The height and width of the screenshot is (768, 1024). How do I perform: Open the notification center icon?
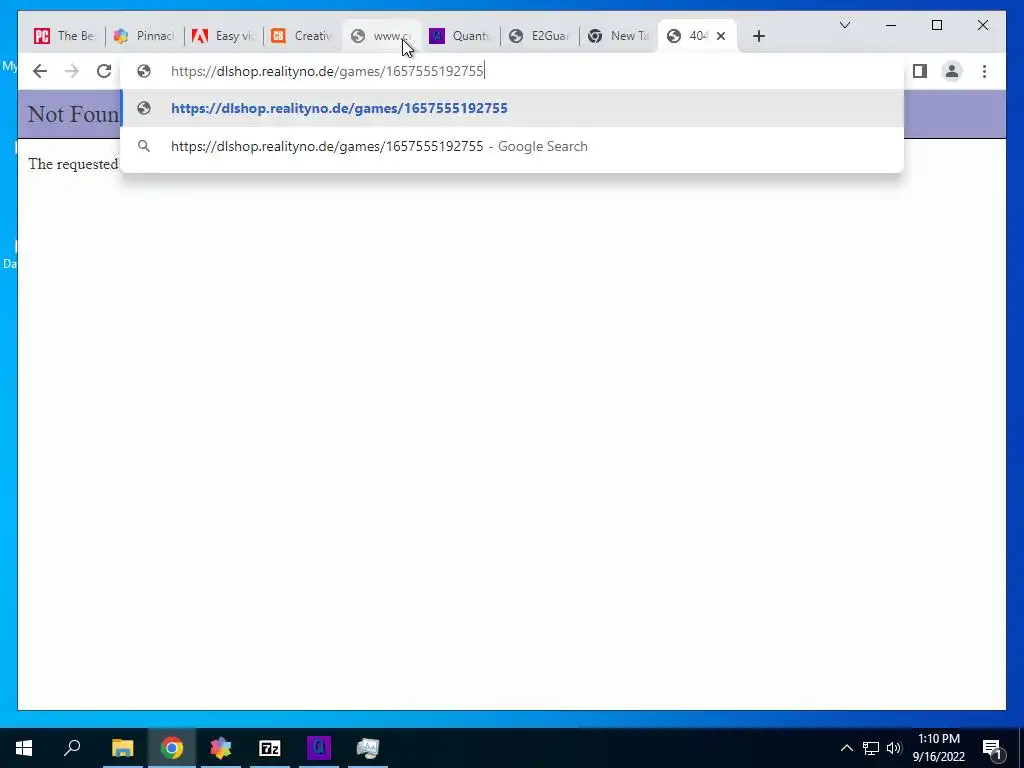(x=992, y=748)
